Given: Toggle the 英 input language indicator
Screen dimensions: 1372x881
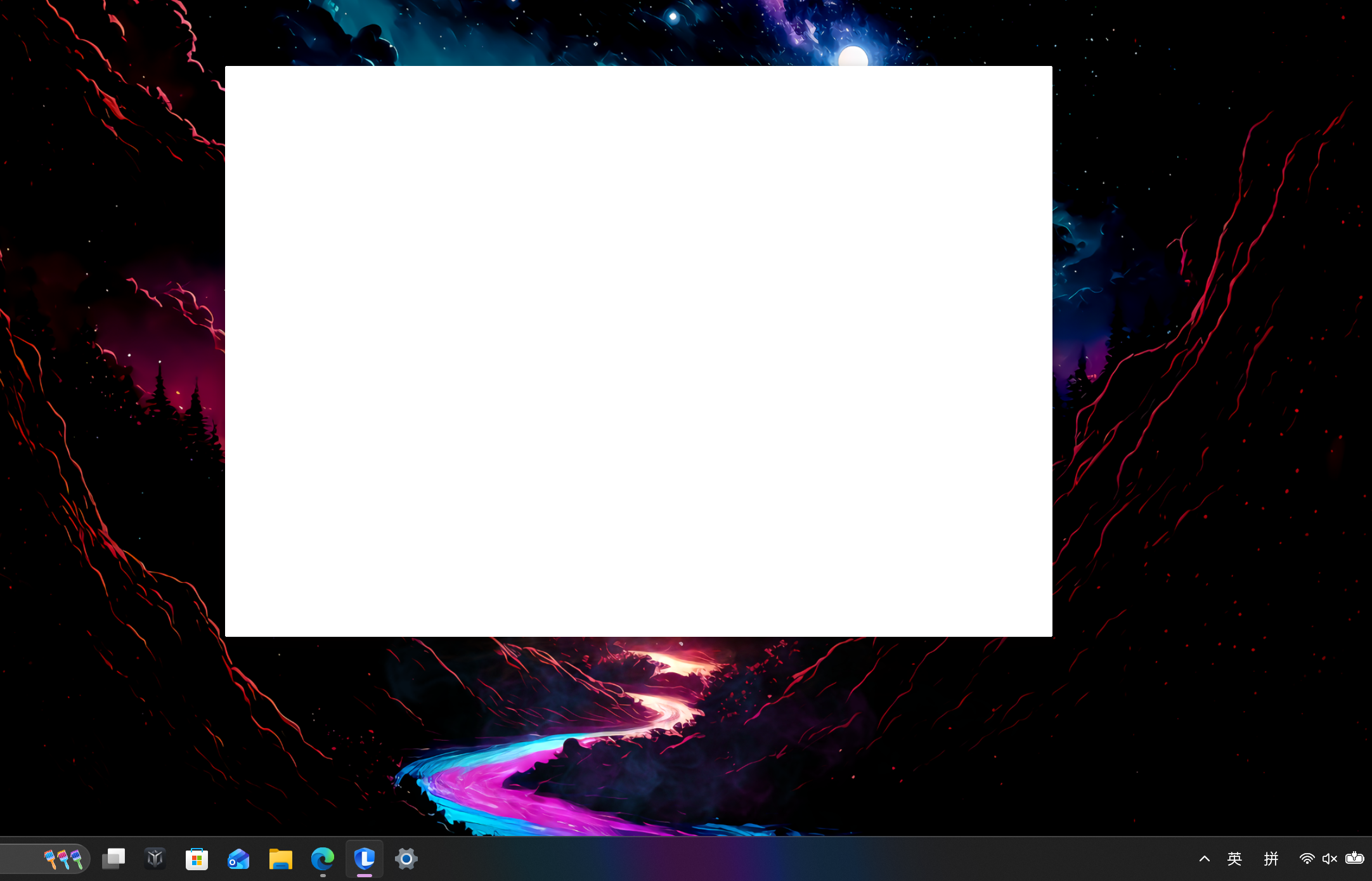Looking at the screenshot, I should click(x=1234, y=859).
